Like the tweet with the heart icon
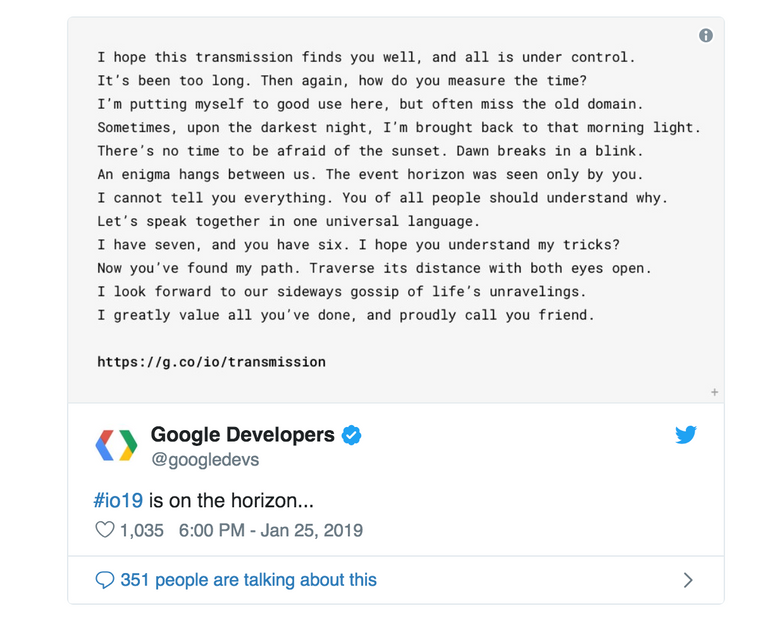The height and width of the screenshot is (630, 768). [105, 530]
